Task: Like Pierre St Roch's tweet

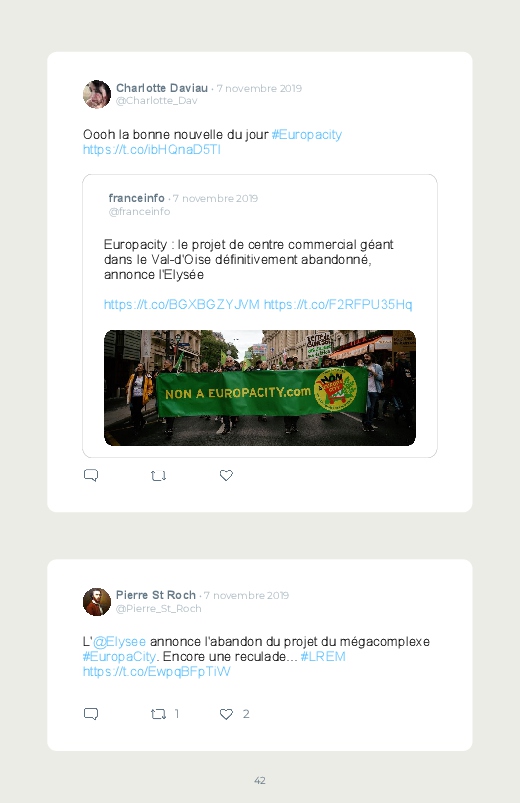Action: 226,714
